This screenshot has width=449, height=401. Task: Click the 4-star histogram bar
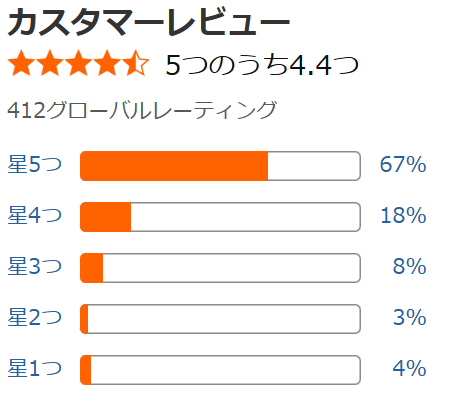(220, 217)
